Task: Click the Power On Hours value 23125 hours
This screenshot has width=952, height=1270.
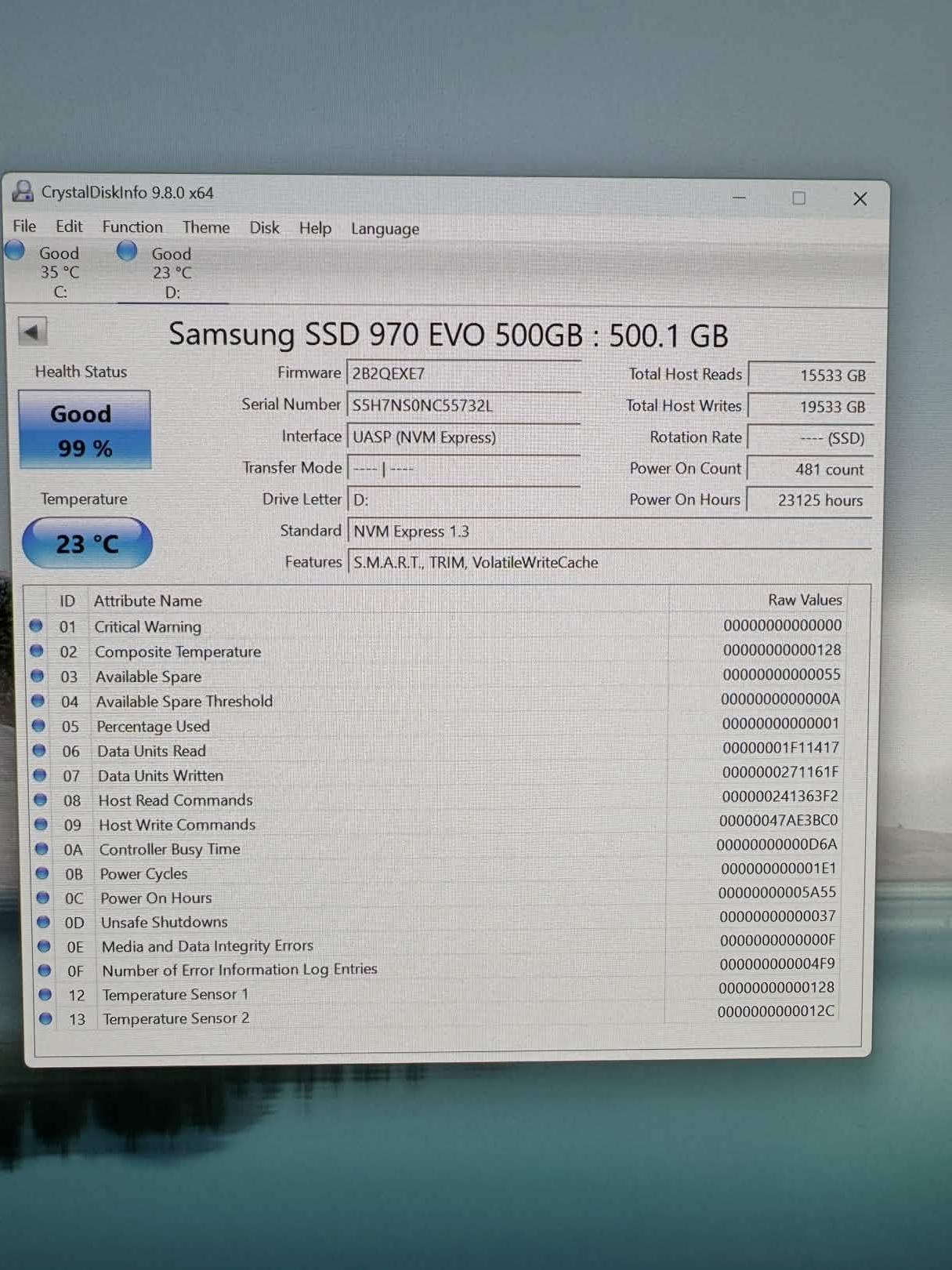Action: tap(811, 500)
